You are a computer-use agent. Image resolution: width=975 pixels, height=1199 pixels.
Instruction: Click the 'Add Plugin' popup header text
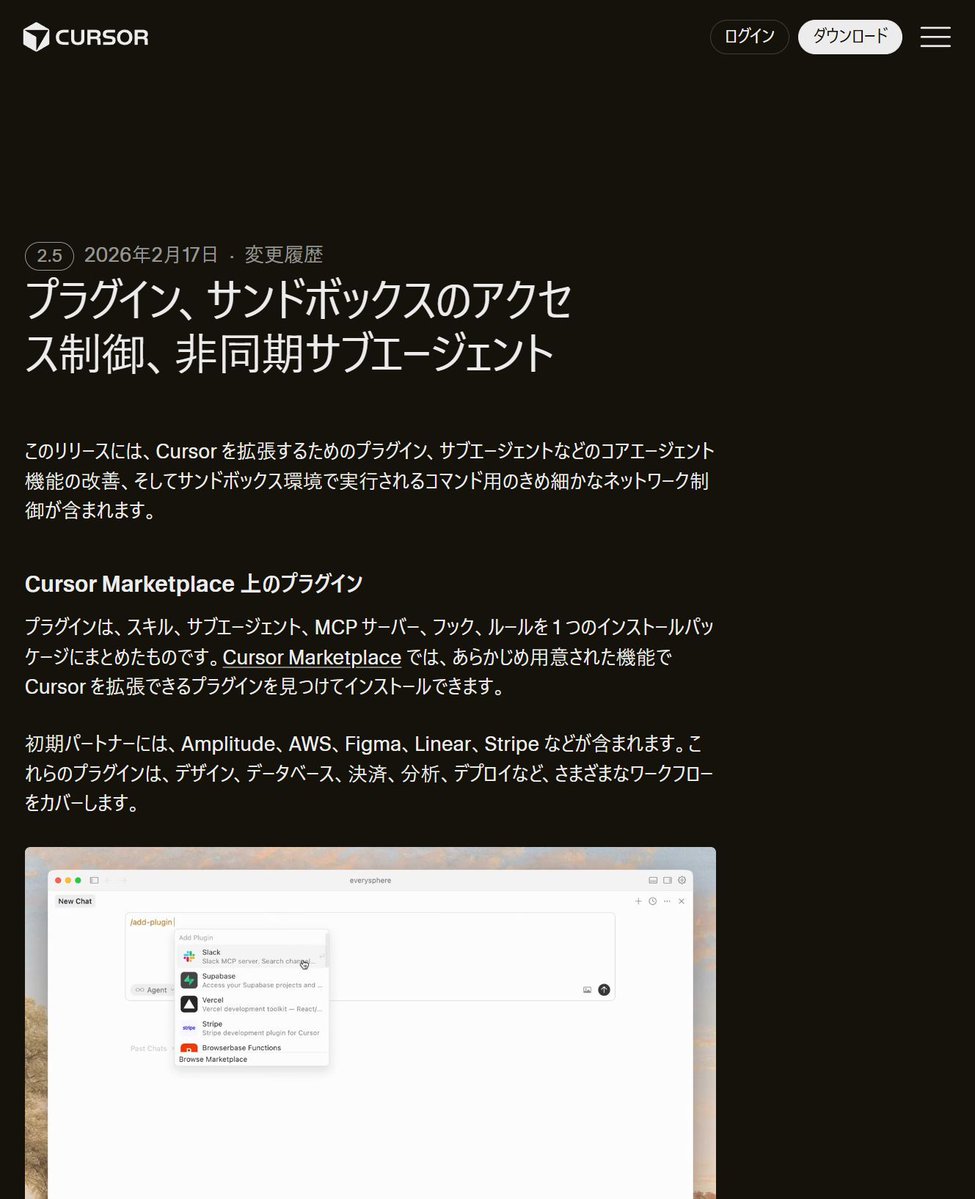pyautogui.click(x=196, y=937)
